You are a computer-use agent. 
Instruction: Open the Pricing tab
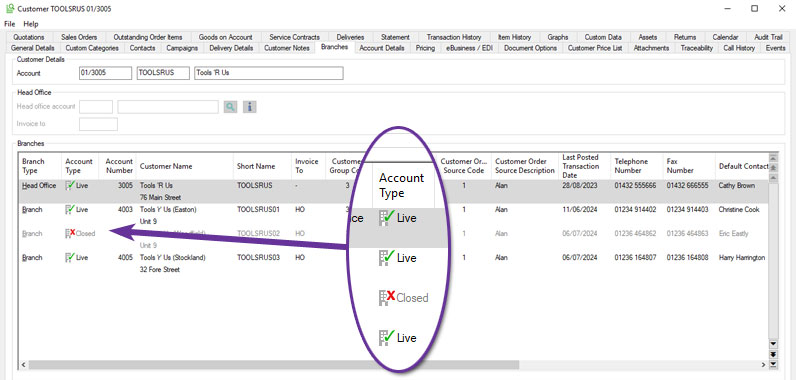coord(425,48)
